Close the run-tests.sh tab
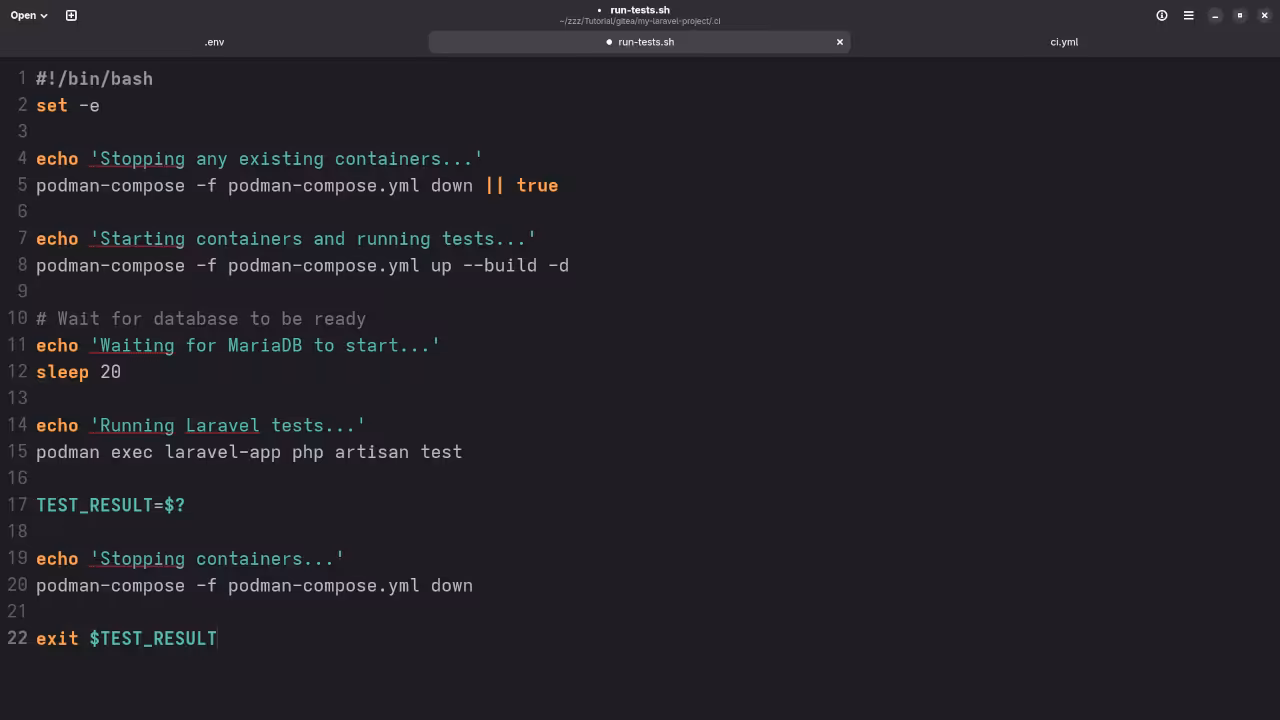 click(840, 42)
